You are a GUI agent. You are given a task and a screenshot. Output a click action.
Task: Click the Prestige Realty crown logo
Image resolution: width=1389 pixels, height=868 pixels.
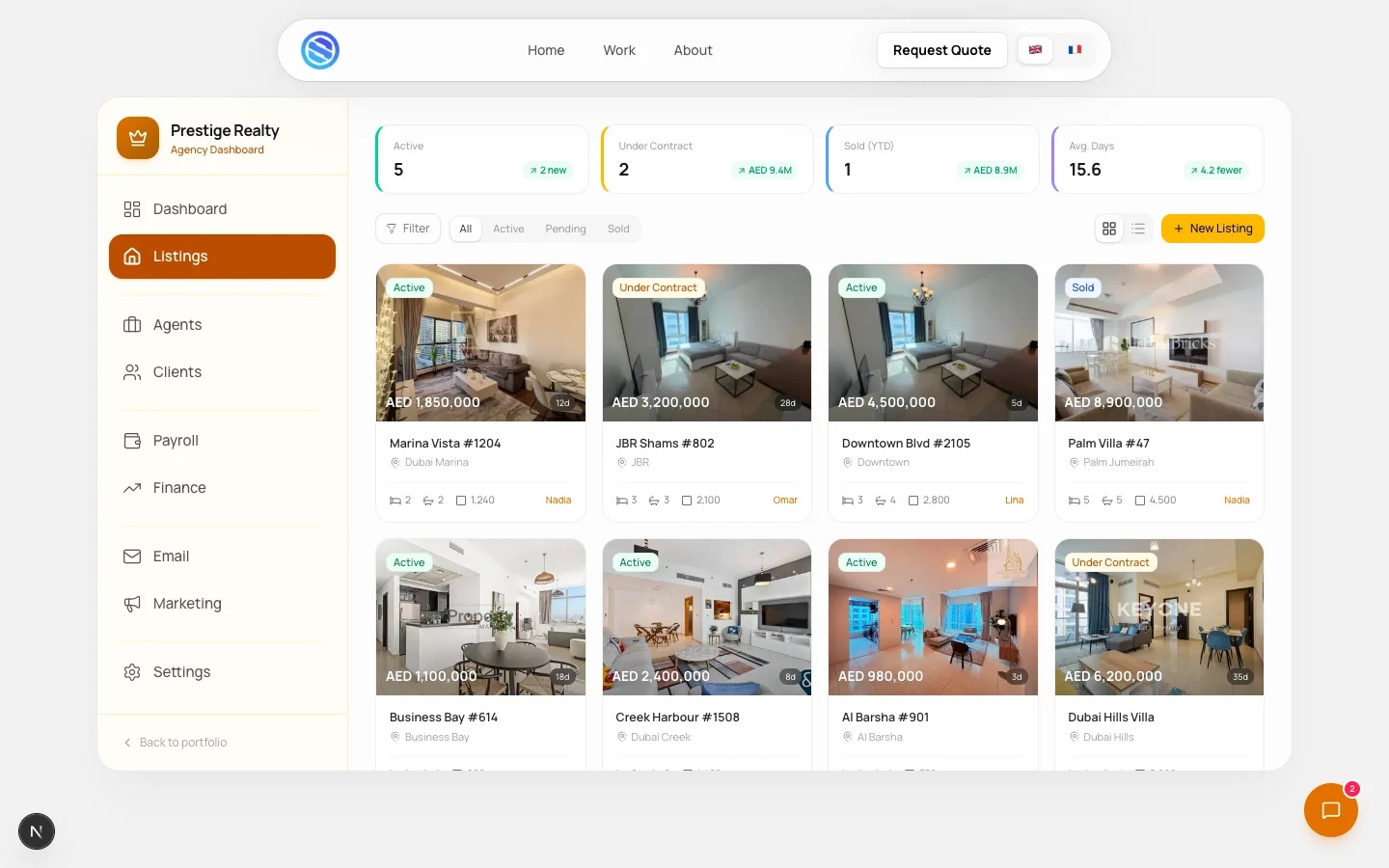coord(138,138)
